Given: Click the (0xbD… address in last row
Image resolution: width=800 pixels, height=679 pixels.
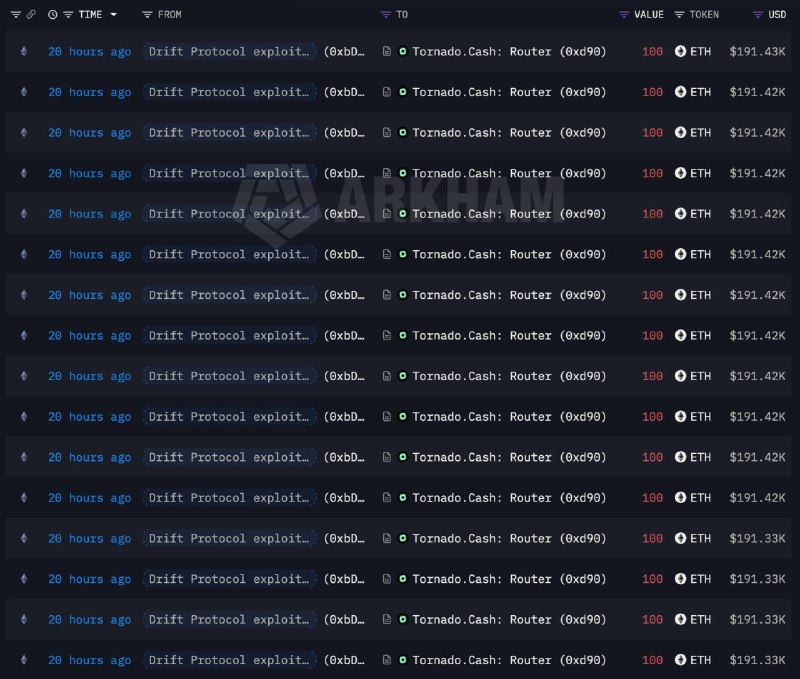Looking at the screenshot, I should (344, 660).
